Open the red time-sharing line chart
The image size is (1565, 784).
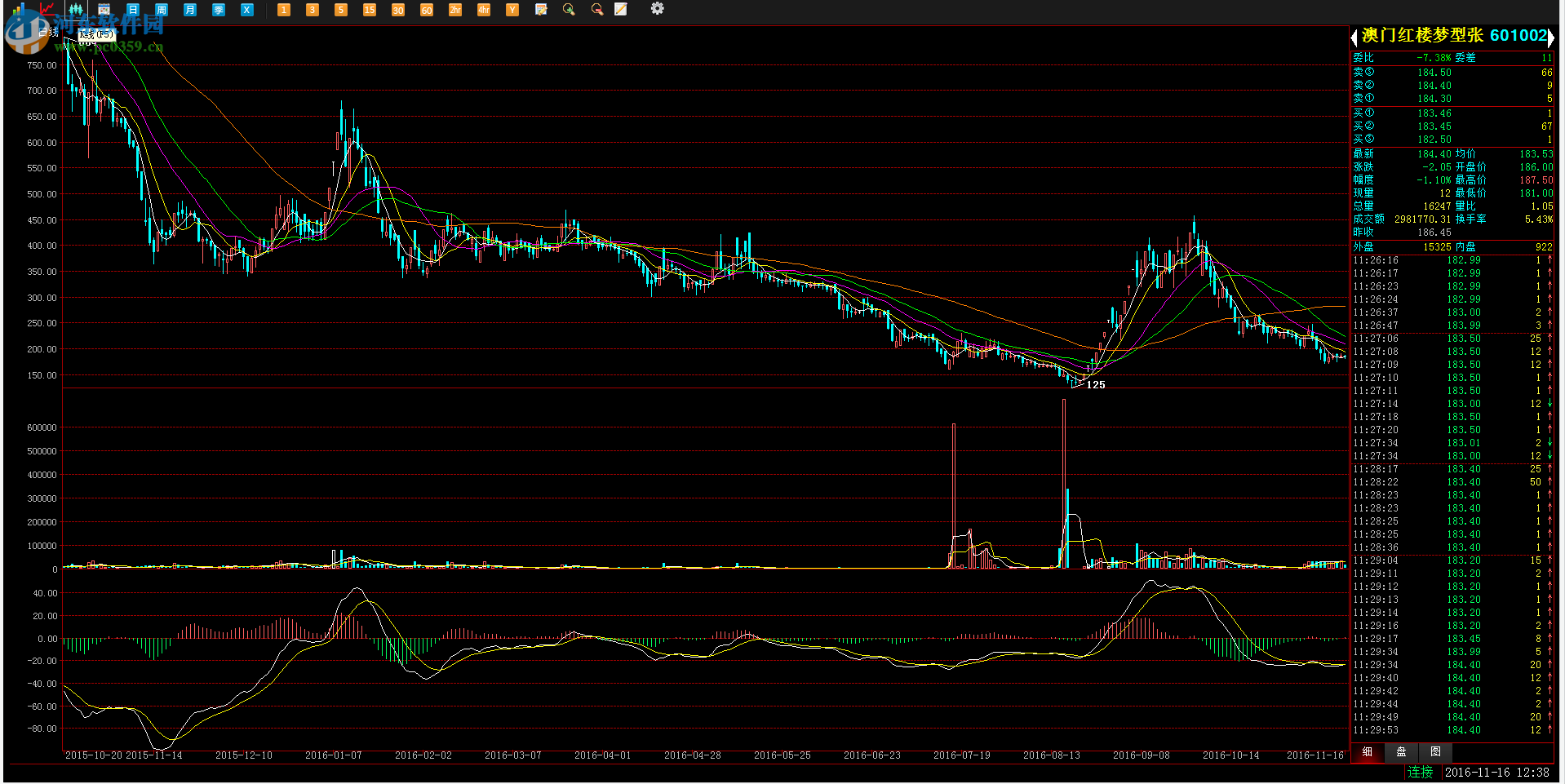[47, 10]
